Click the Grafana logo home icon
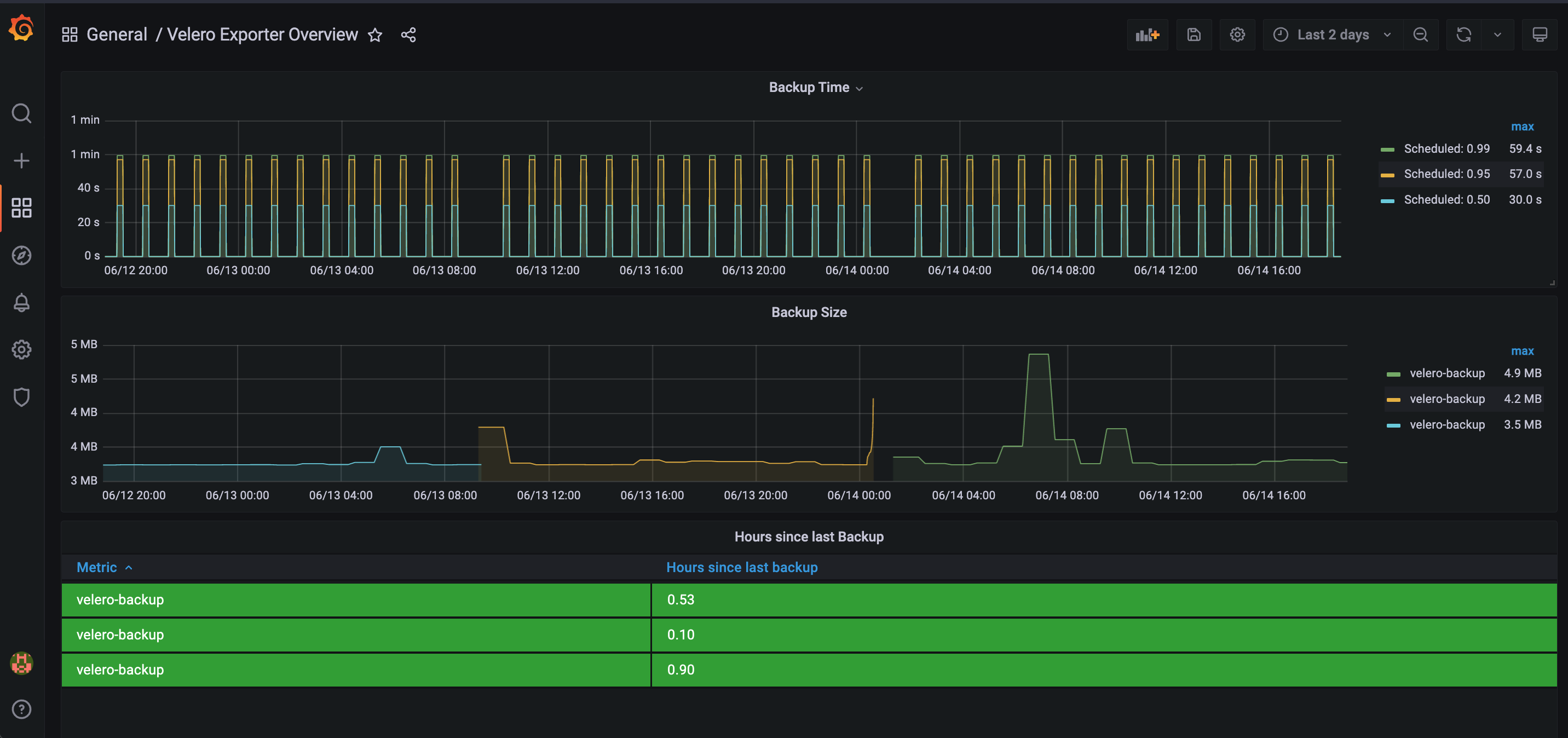 tap(21, 28)
